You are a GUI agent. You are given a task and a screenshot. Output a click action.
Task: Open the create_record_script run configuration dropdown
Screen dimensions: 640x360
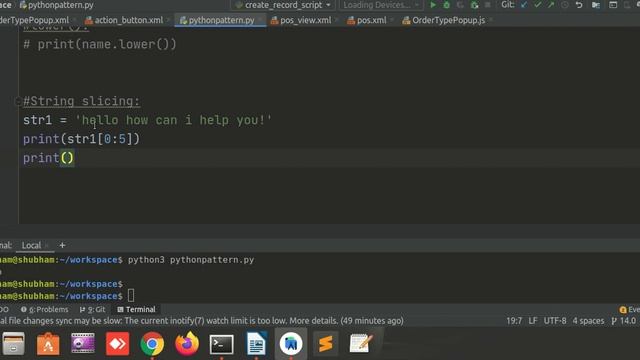283,5
